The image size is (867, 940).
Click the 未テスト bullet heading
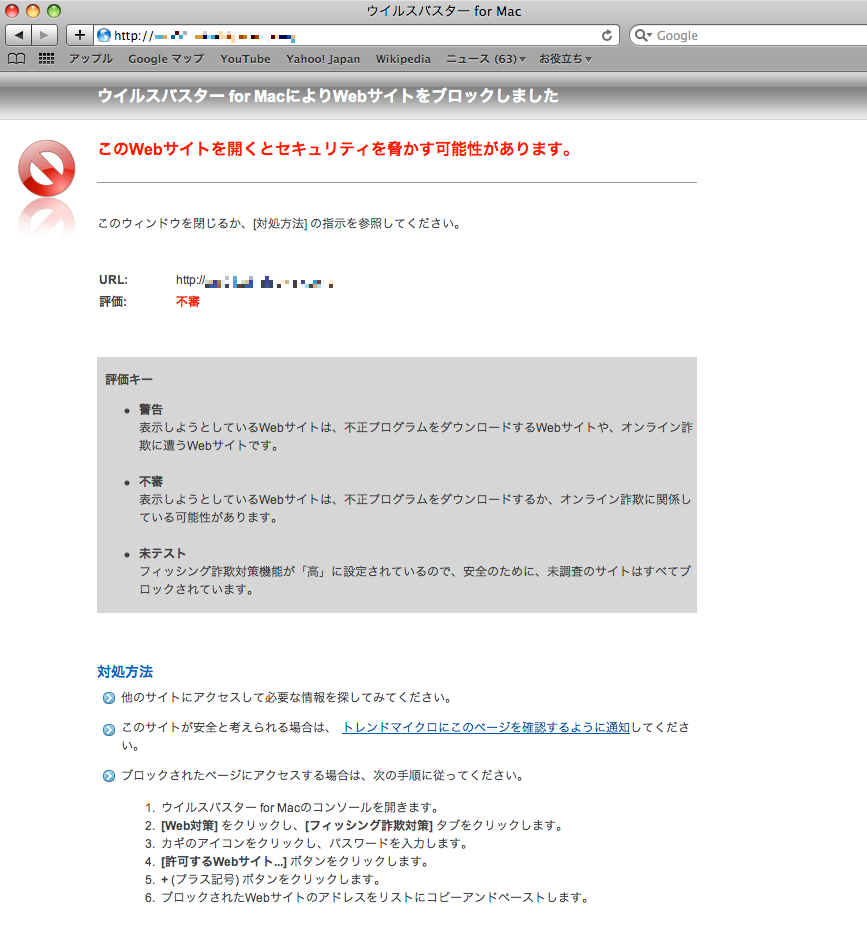click(162, 553)
